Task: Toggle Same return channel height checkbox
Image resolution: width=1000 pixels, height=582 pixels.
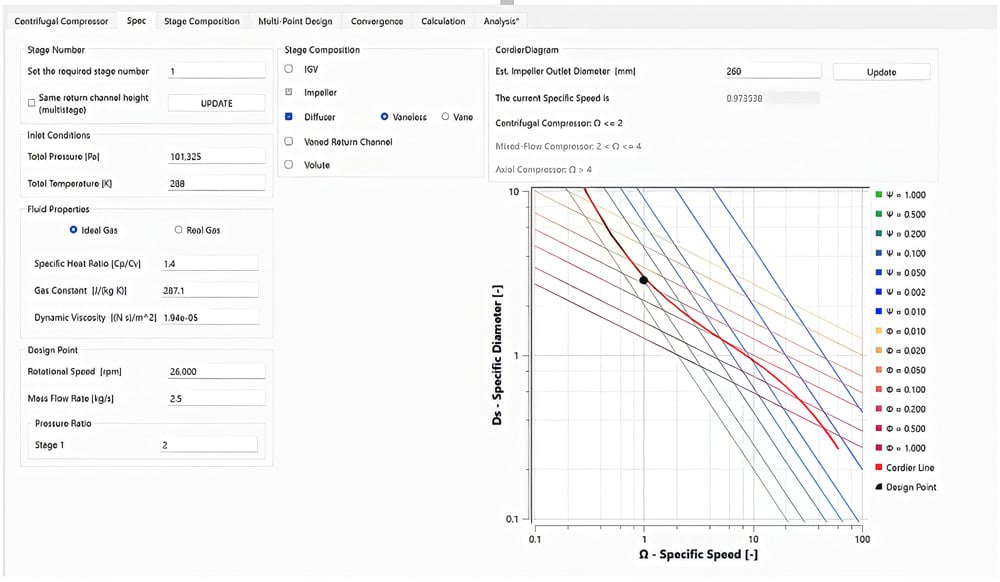Action: point(31,103)
